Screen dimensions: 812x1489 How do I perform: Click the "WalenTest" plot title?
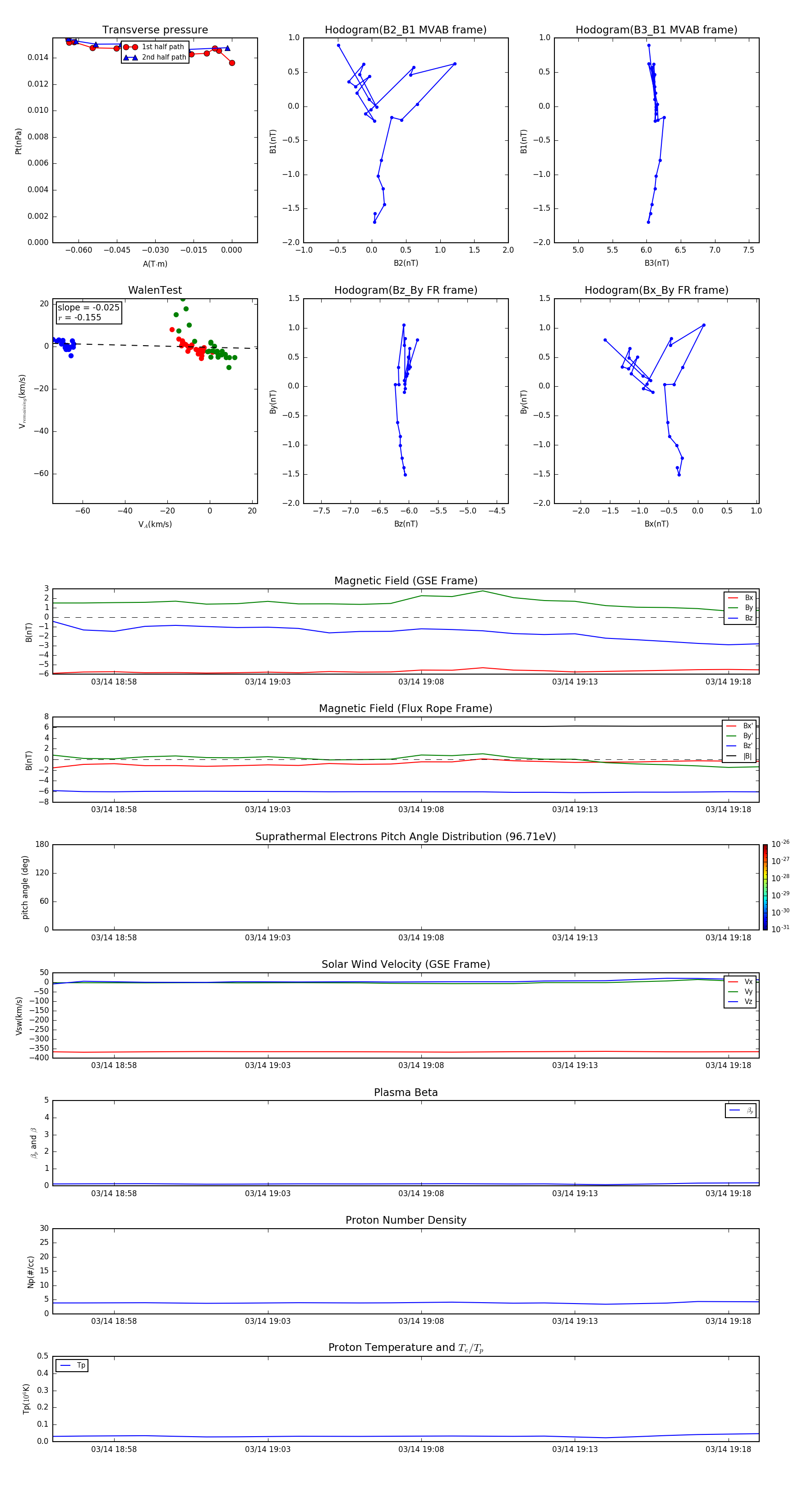(155, 290)
